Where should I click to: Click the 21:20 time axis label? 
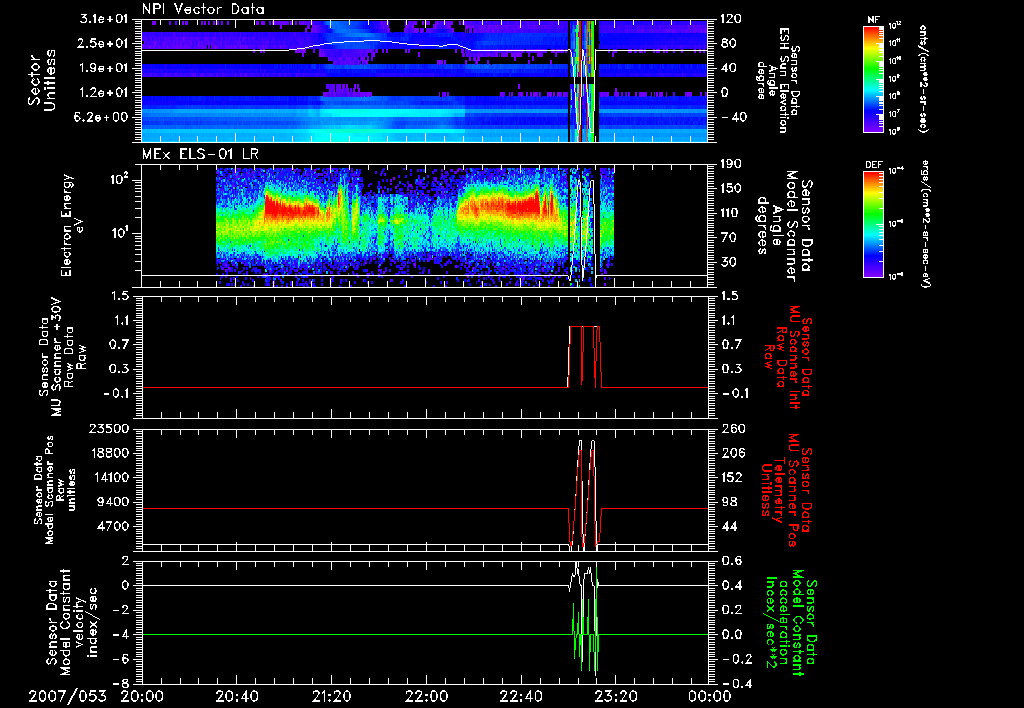(x=331, y=696)
